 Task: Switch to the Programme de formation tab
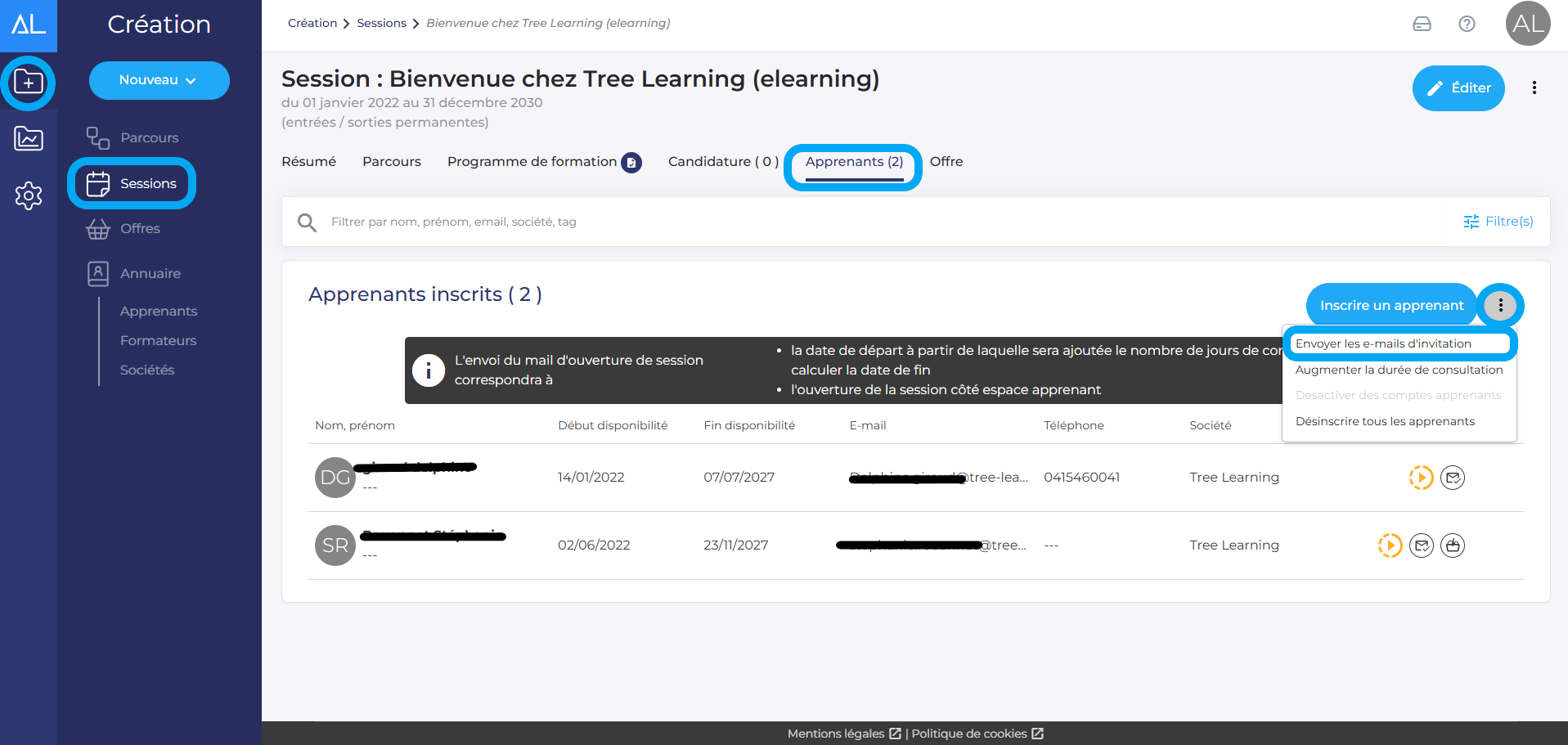pyautogui.click(x=532, y=162)
